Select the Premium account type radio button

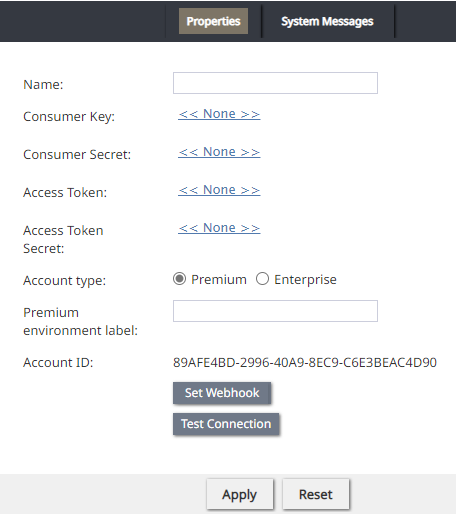point(179,279)
